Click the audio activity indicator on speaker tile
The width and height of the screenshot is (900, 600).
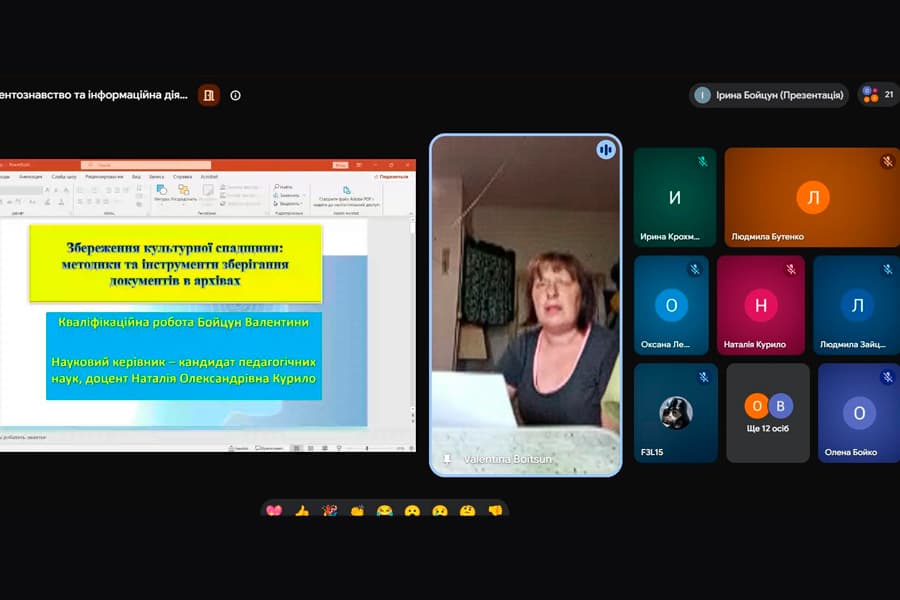[606, 150]
